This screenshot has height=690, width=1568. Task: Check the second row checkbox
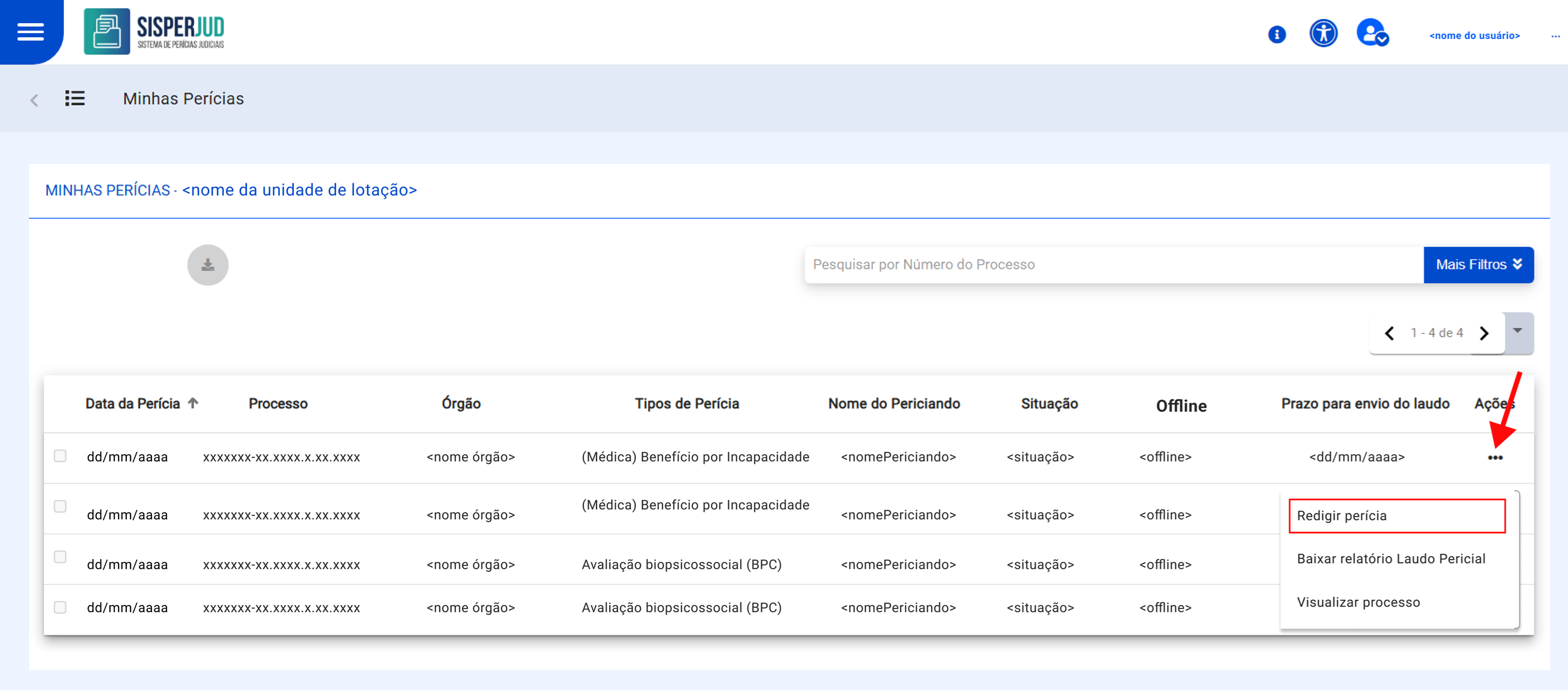point(60,506)
